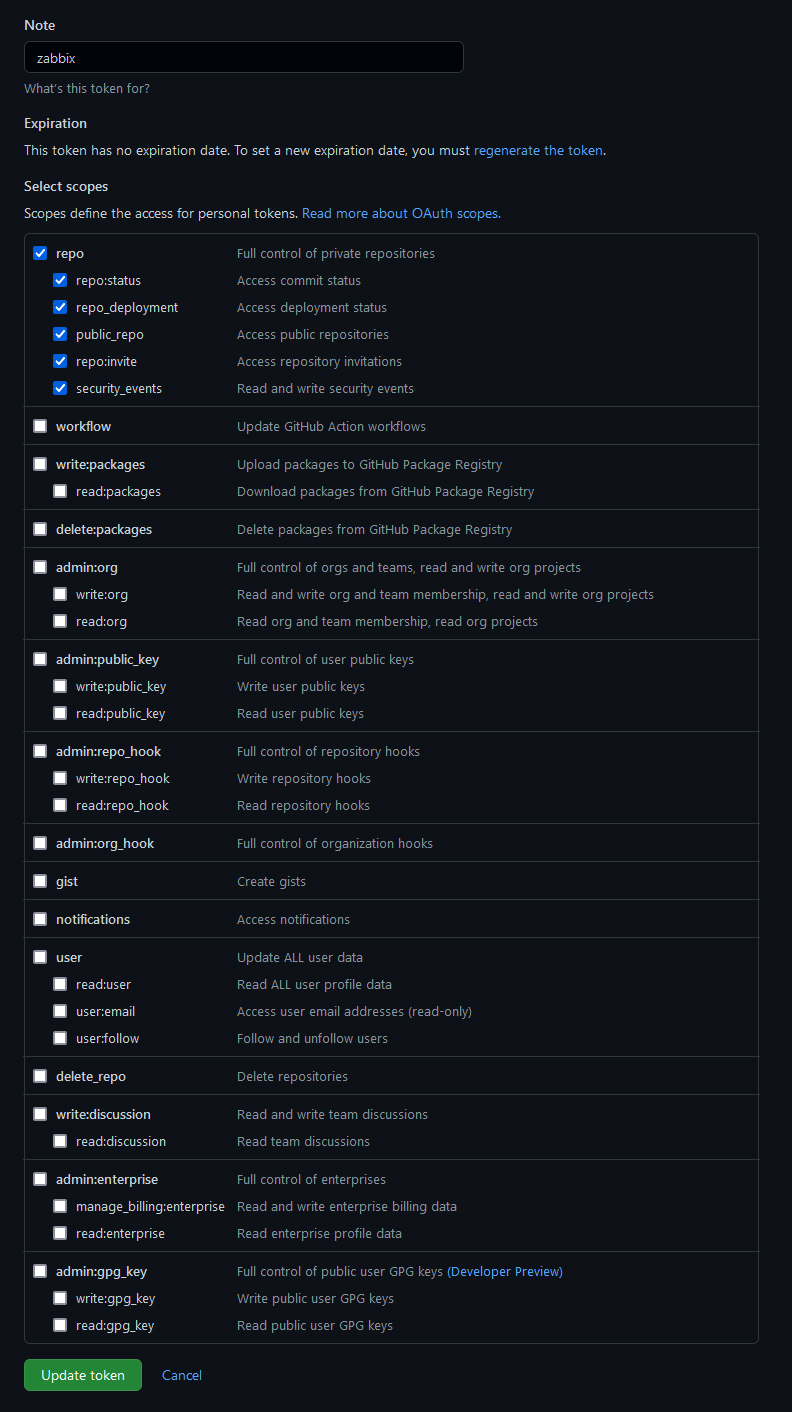Enable the delete:packages scope
Image resolution: width=792 pixels, height=1412 pixels.
click(x=40, y=530)
